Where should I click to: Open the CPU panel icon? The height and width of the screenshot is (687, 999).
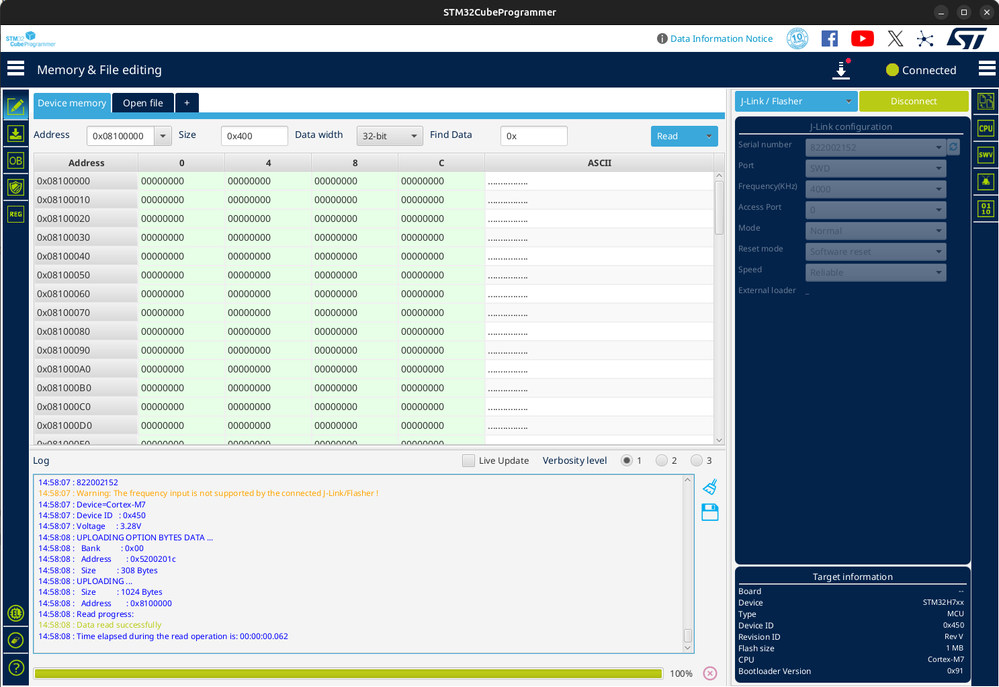click(x=986, y=128)
